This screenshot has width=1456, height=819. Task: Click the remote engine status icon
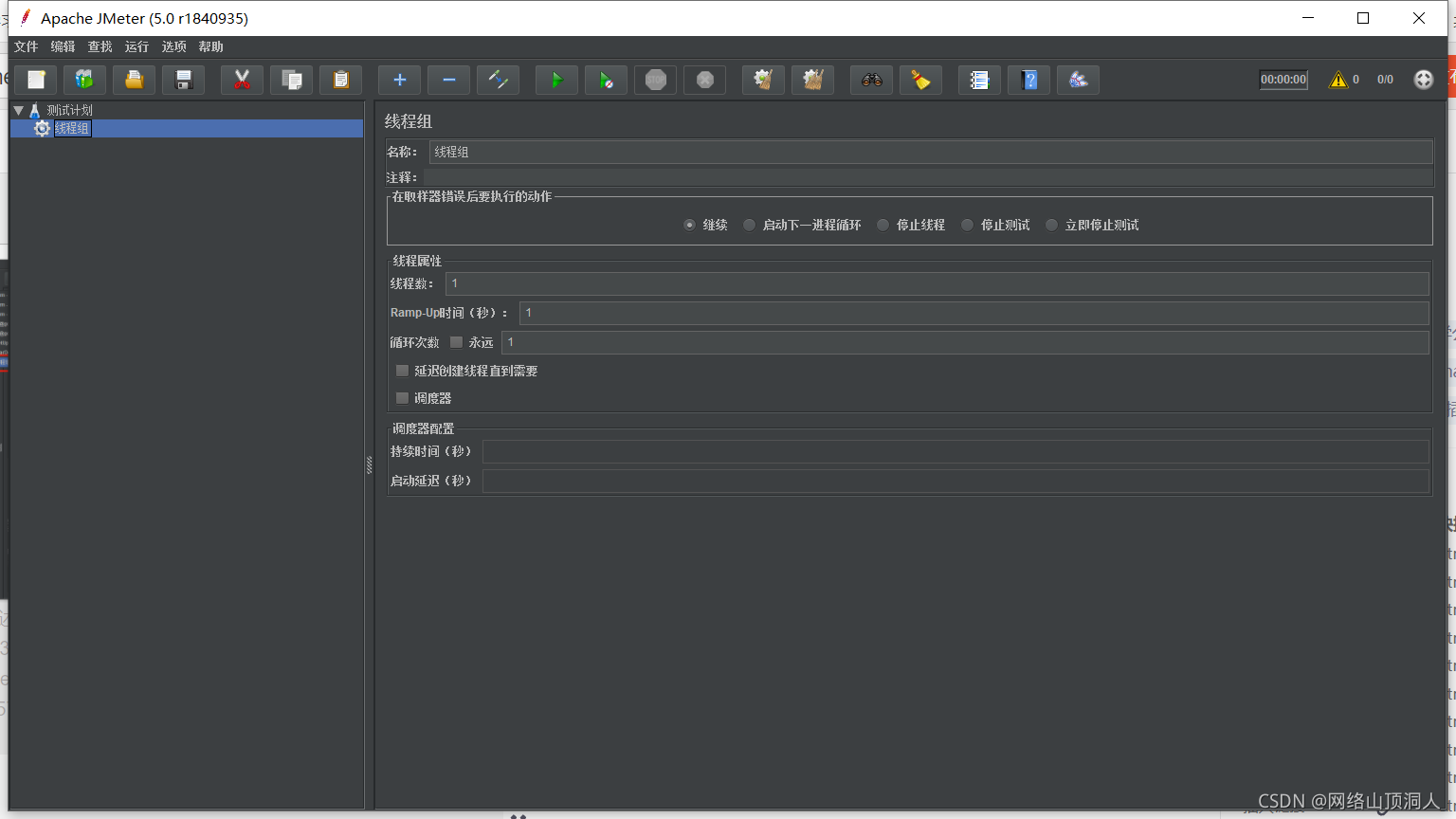[x=1424, y=80]
